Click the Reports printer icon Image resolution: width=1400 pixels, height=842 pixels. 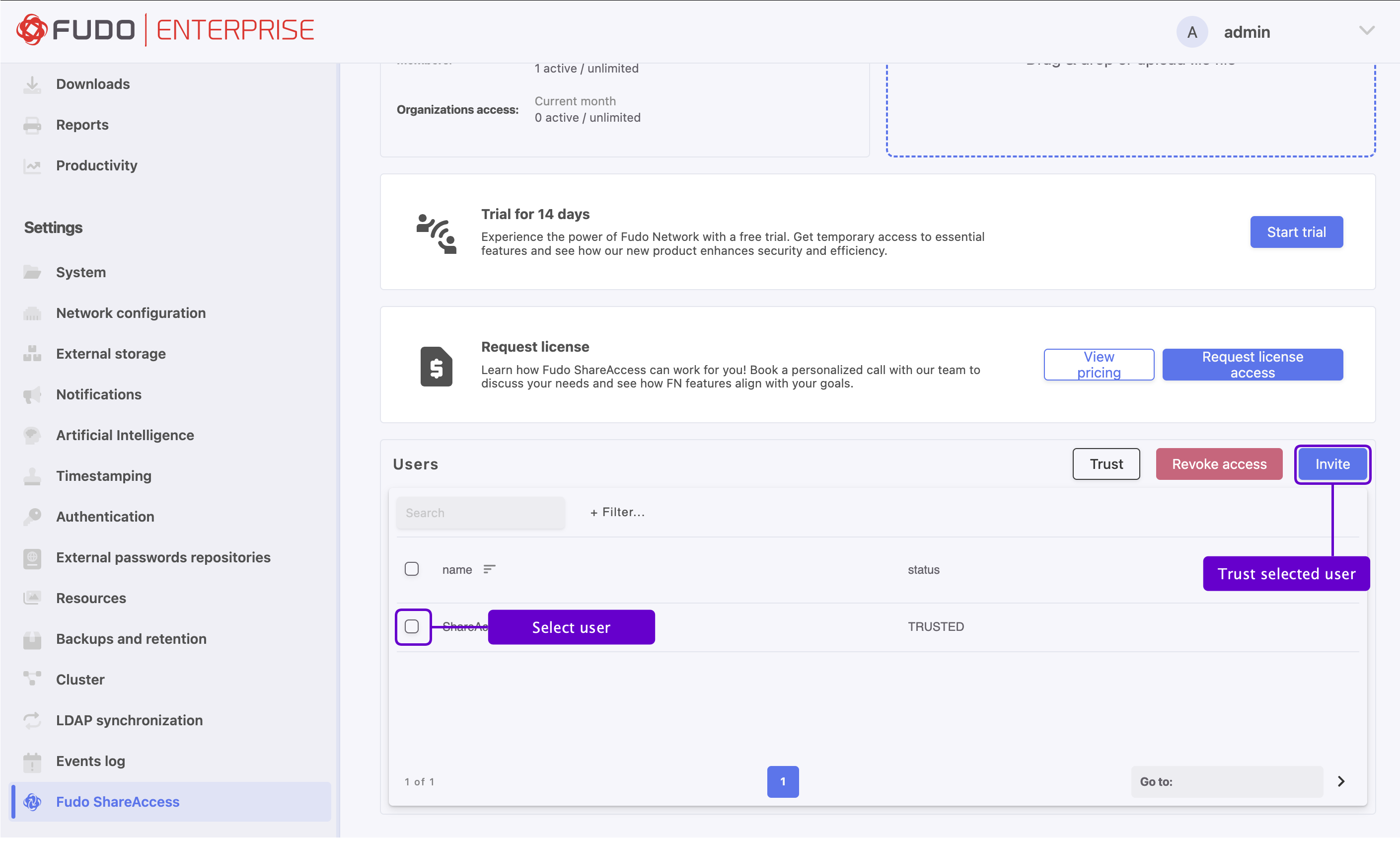click(x=32, y=125)
